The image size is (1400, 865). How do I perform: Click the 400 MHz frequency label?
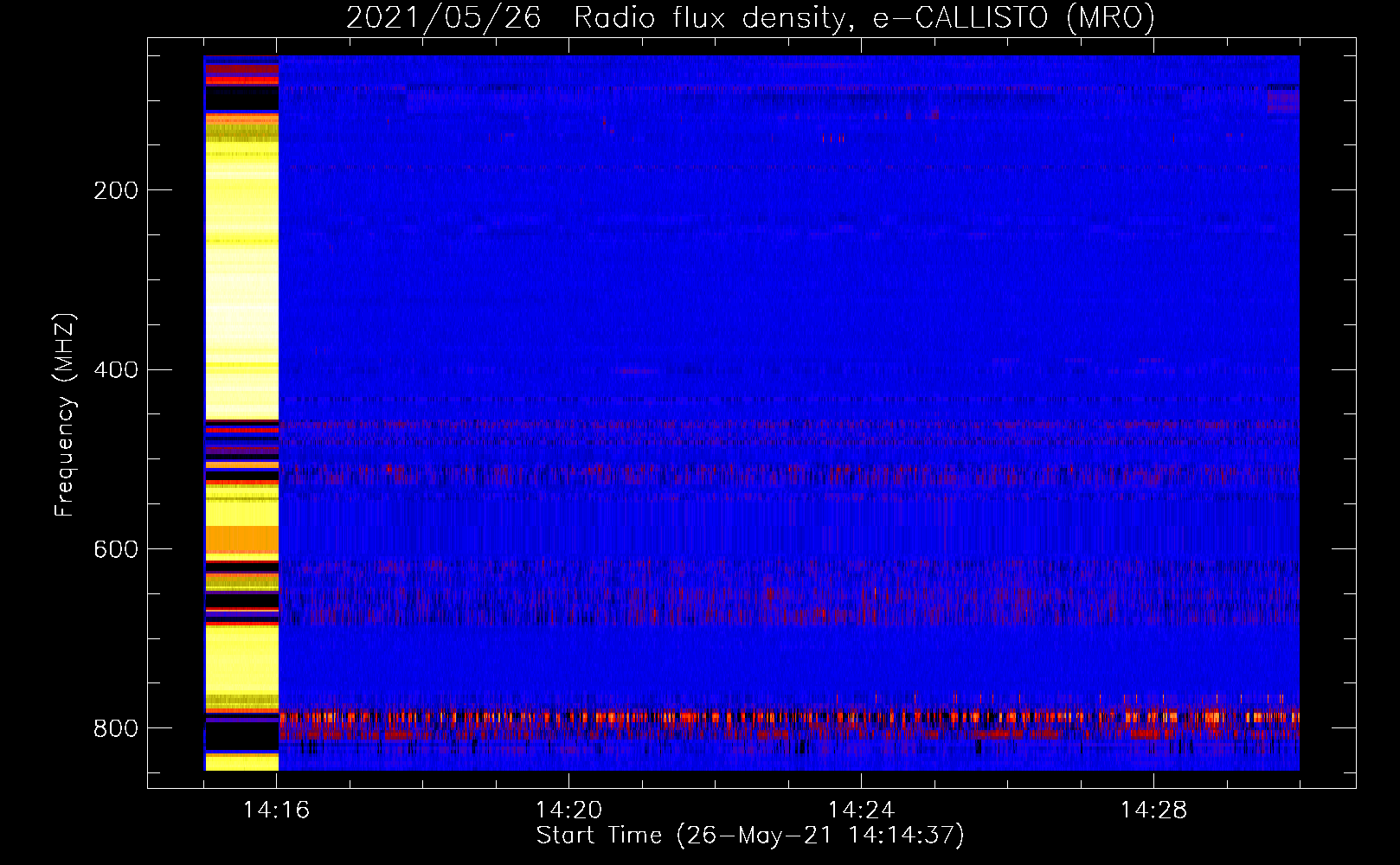[115, 370]
